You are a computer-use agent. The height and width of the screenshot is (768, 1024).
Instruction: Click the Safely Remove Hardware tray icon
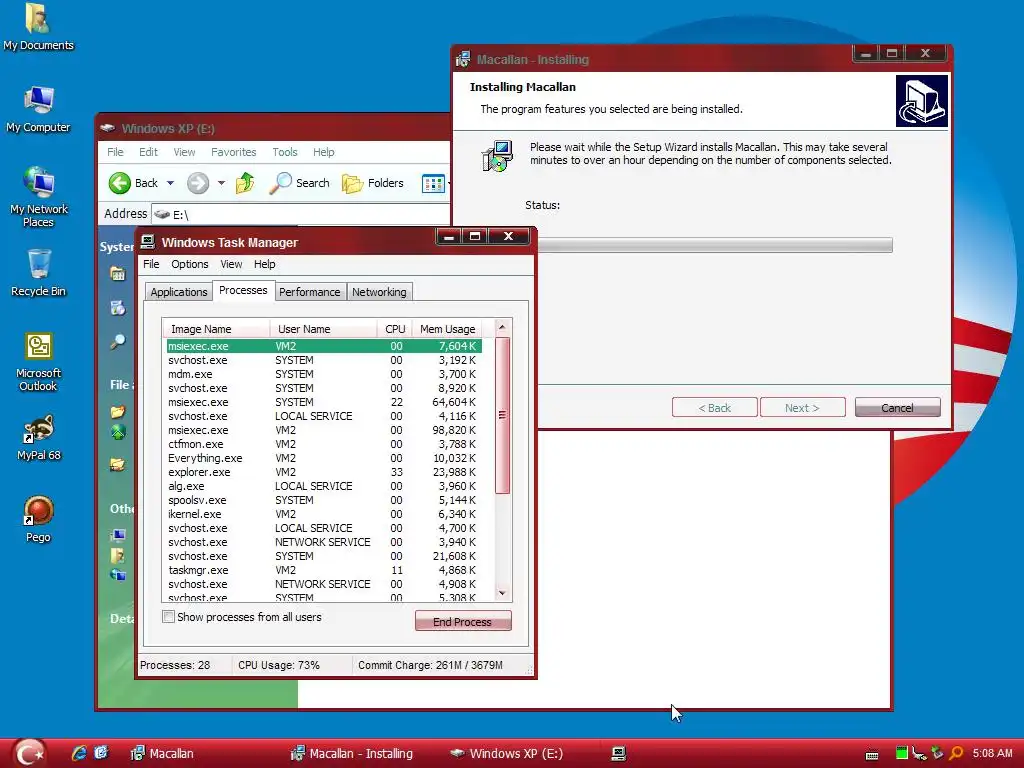(938, 753)
